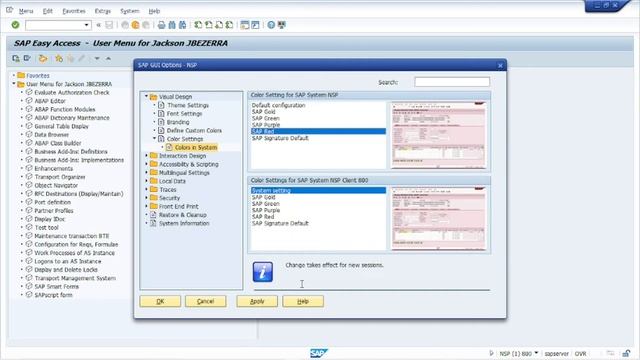Select Theme Settings in the options tree
The width and height of the screenshot is (640, 360).
click(x=188, y=105)
